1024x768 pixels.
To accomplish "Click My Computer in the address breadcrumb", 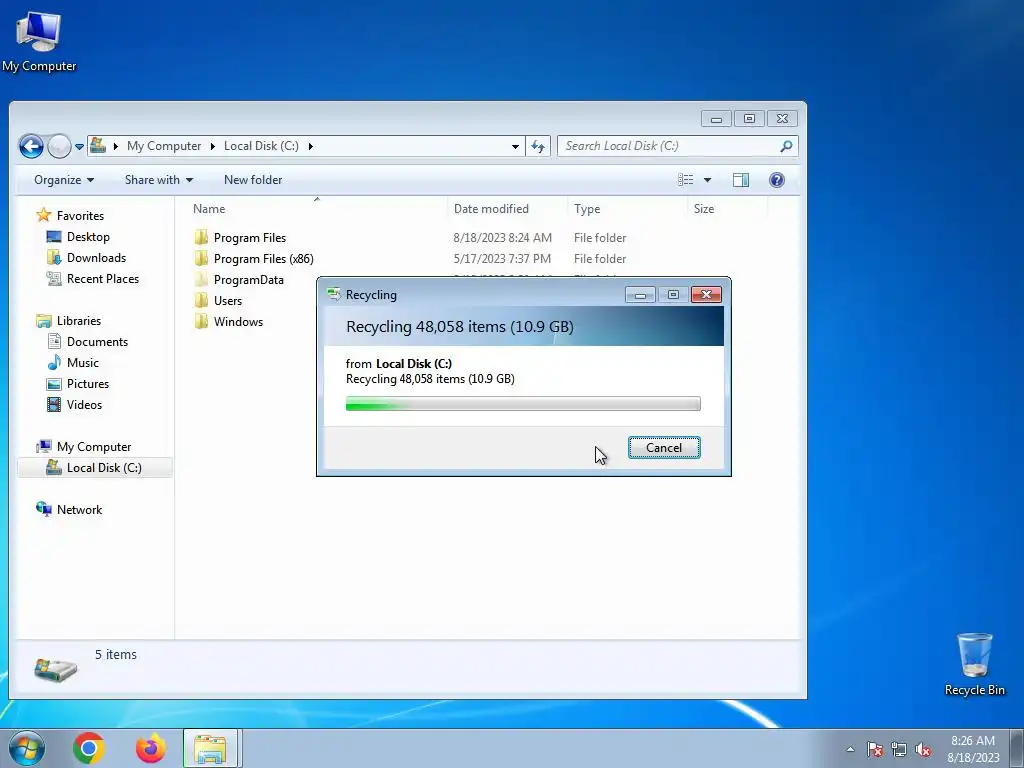I will pos(164,146).
